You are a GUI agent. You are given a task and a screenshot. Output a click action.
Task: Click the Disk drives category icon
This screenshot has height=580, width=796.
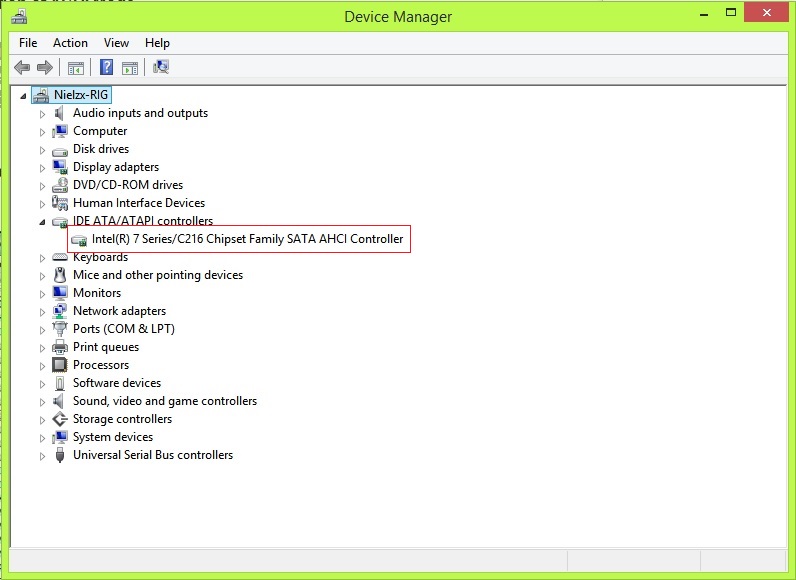click(x=60, y=151)
